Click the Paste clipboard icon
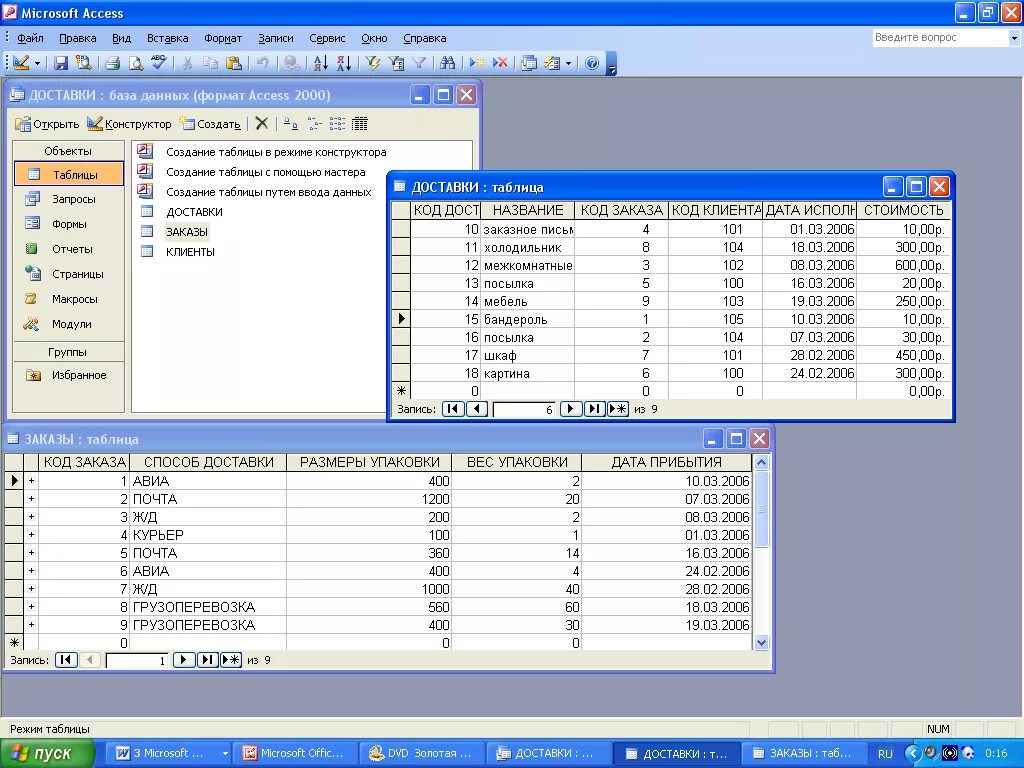Viewport: 1024px width, 768px height. (x=233, y=63)
